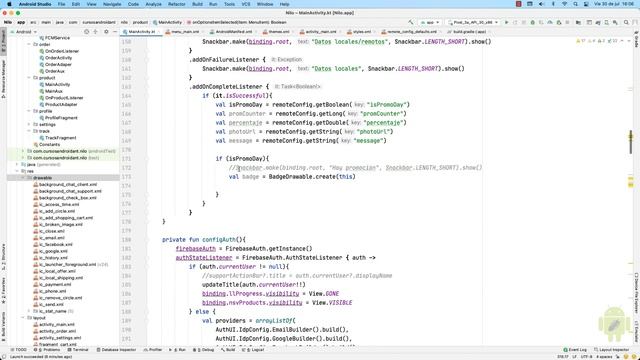Open the Navigate menu
Screen dimensions: 640x360
(x=112, y=4)
